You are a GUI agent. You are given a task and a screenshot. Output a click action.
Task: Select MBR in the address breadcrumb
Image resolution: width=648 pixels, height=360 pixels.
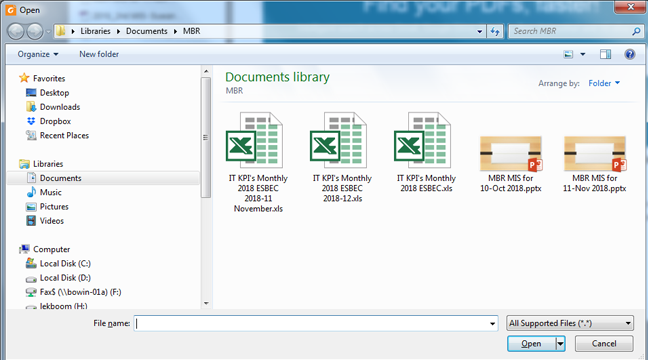192,31
